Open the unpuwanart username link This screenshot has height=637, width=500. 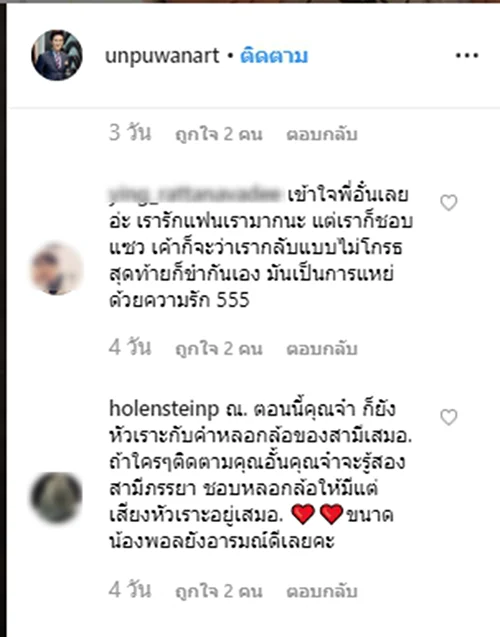point(162,56)
